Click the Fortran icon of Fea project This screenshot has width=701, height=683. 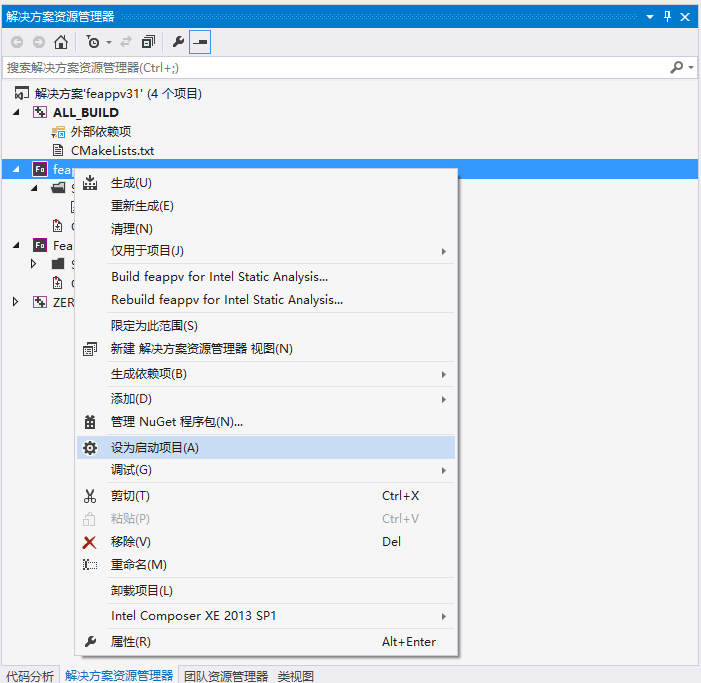pyautogui.click(x=40, y=245)
